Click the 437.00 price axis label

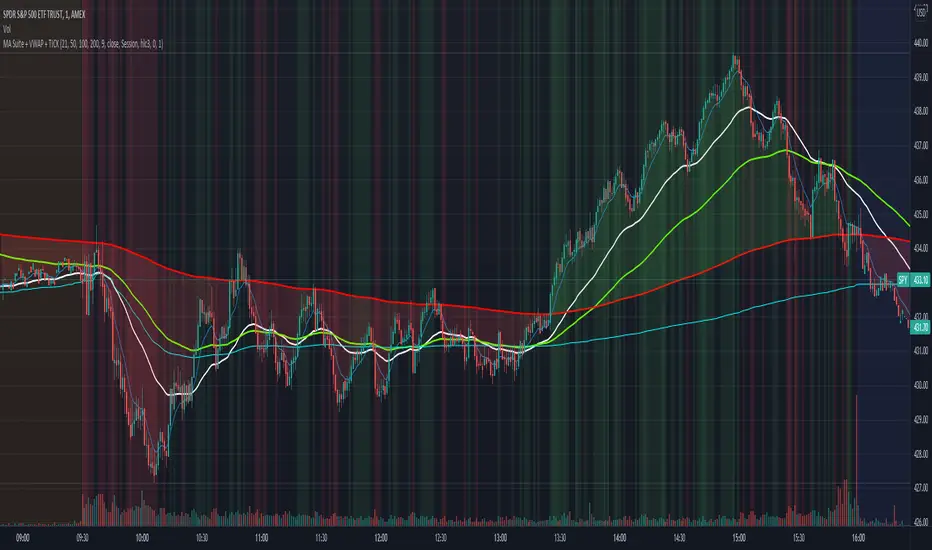coord(921,145)
